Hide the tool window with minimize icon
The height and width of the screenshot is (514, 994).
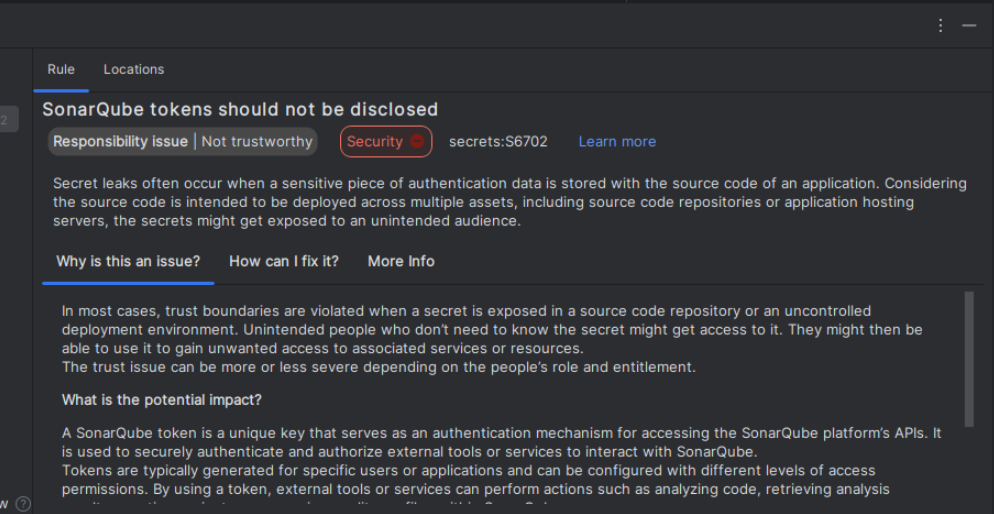coord(969,25)
